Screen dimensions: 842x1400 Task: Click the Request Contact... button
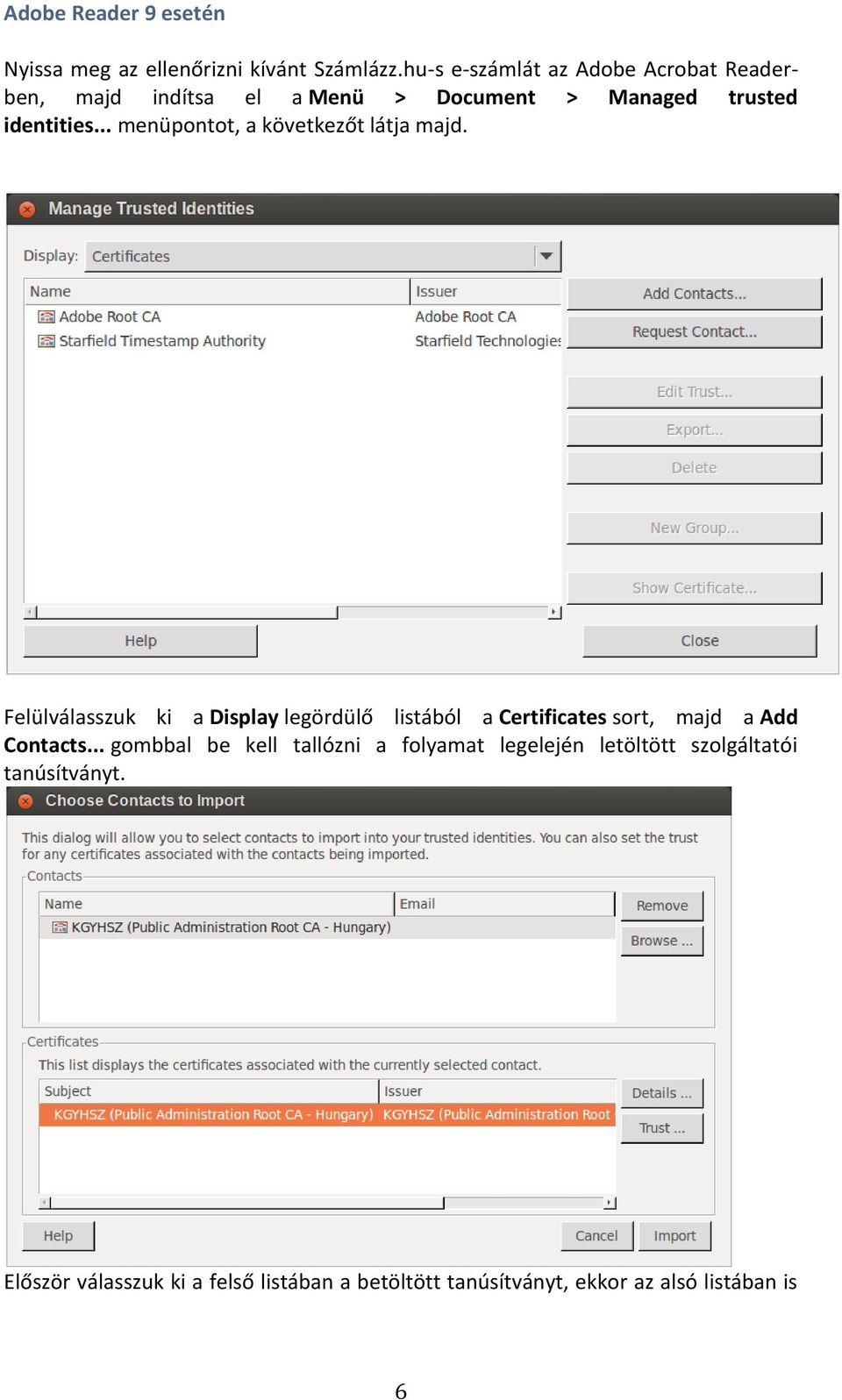coord(695,331)
